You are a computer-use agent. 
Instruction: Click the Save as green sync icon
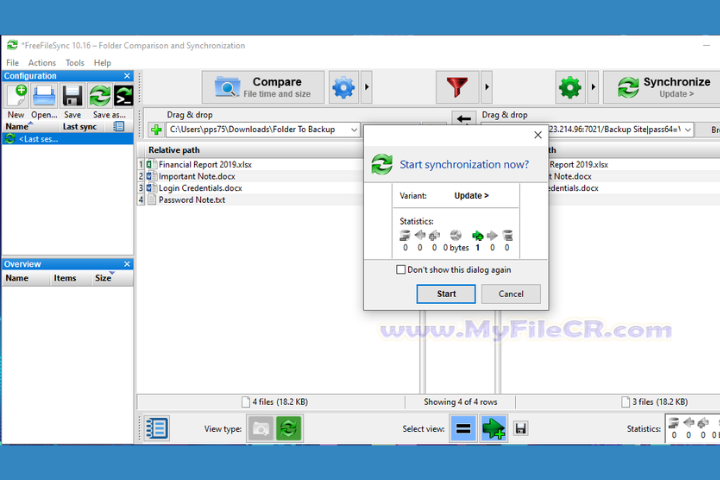pos(100,96)
